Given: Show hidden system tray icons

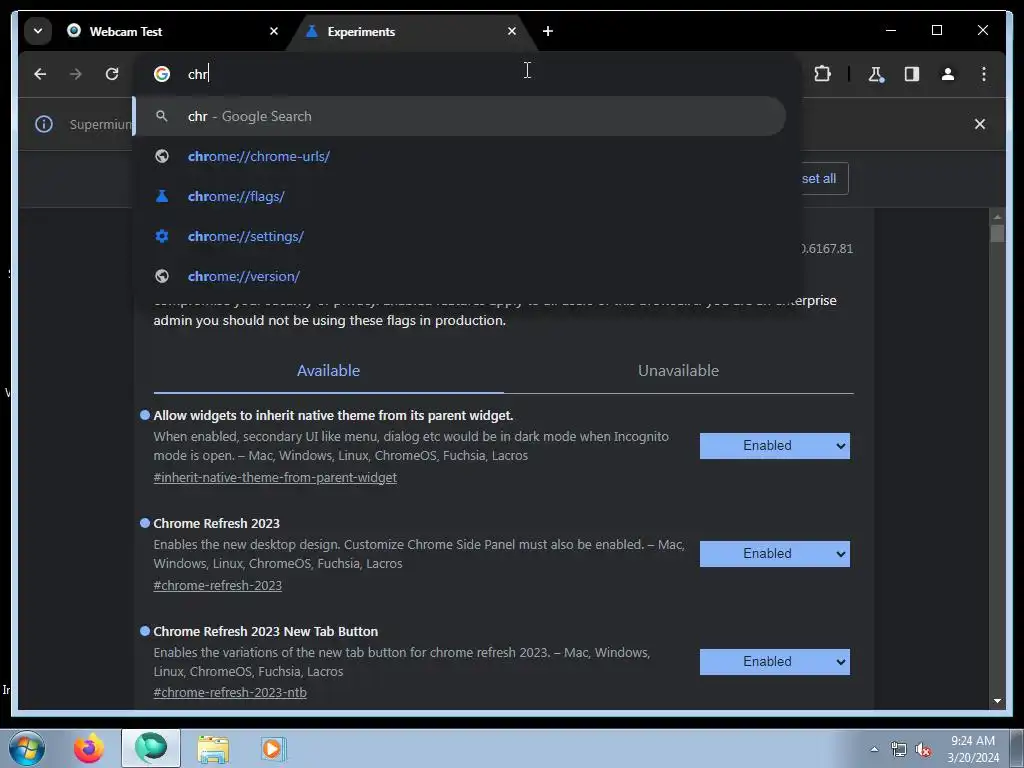Looking at the screenshot, I should tap(874, 749).
